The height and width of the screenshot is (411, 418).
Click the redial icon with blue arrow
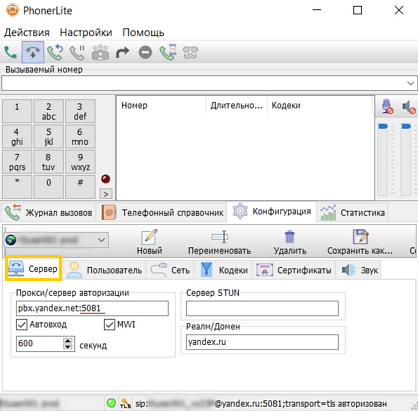[55, 52]
